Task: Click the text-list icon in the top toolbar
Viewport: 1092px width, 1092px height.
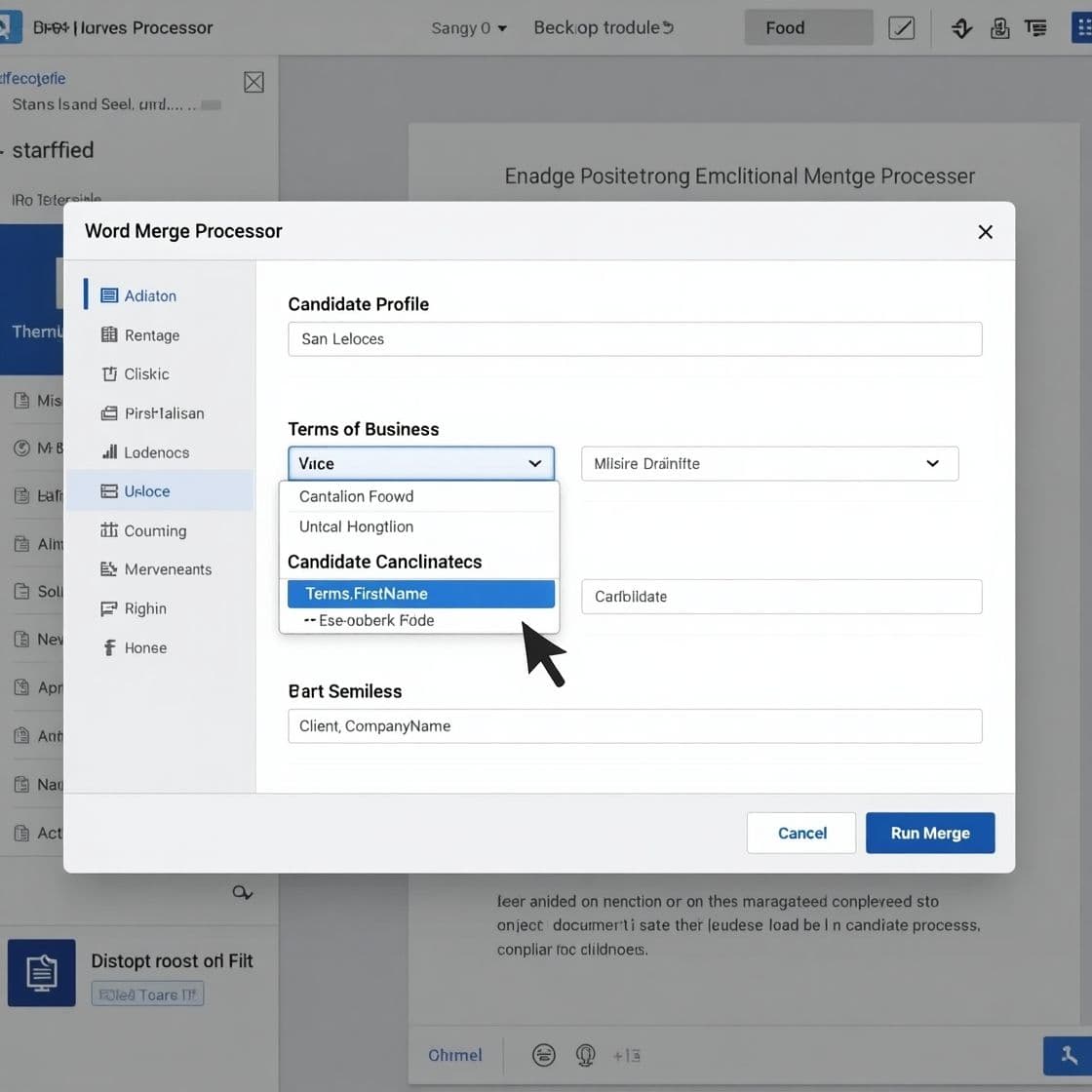Action: click(x=1035, y=28)
